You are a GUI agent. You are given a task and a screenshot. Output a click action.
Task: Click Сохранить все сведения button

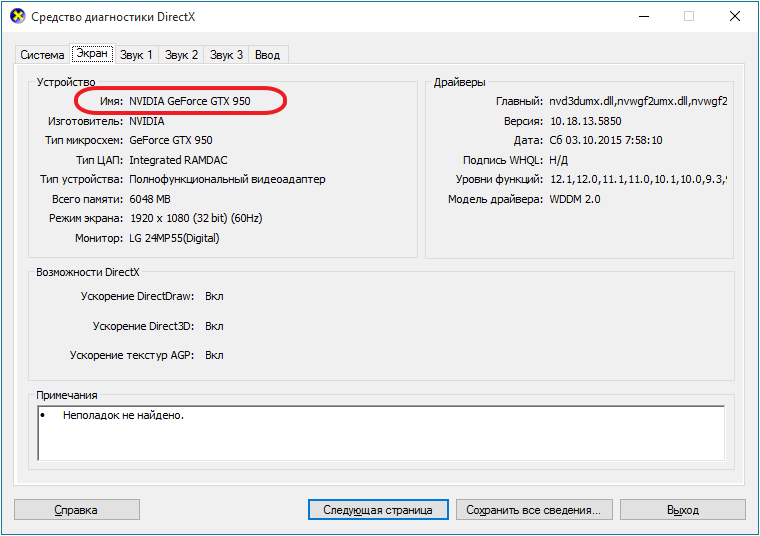[534, 510]
